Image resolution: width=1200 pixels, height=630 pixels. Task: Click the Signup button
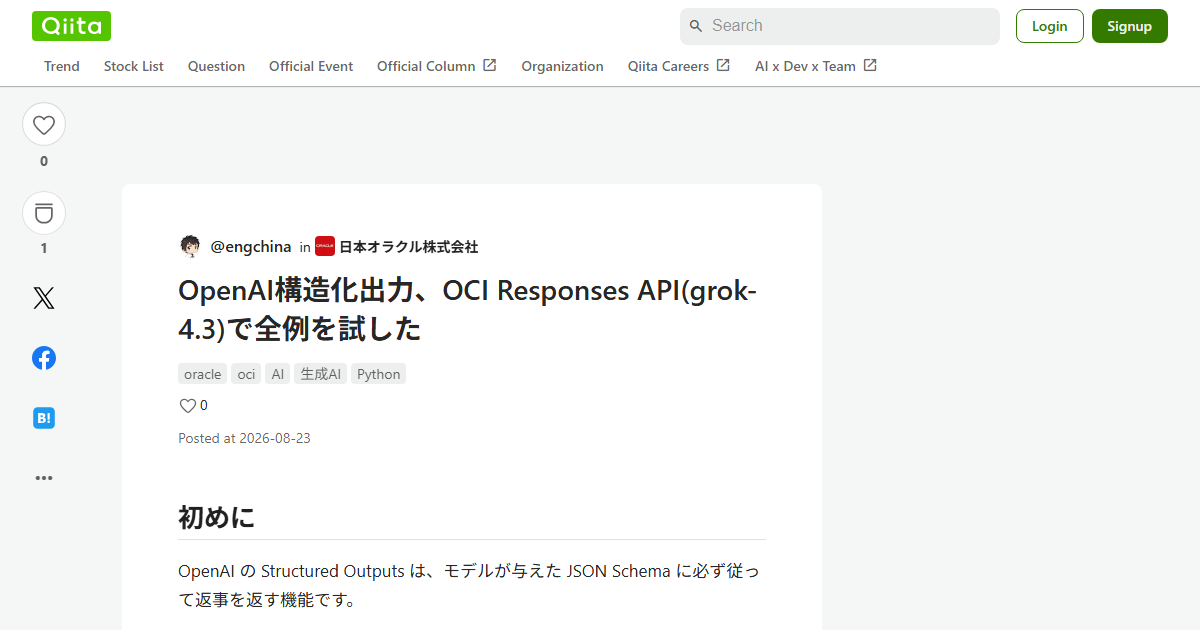[1130, 26]
